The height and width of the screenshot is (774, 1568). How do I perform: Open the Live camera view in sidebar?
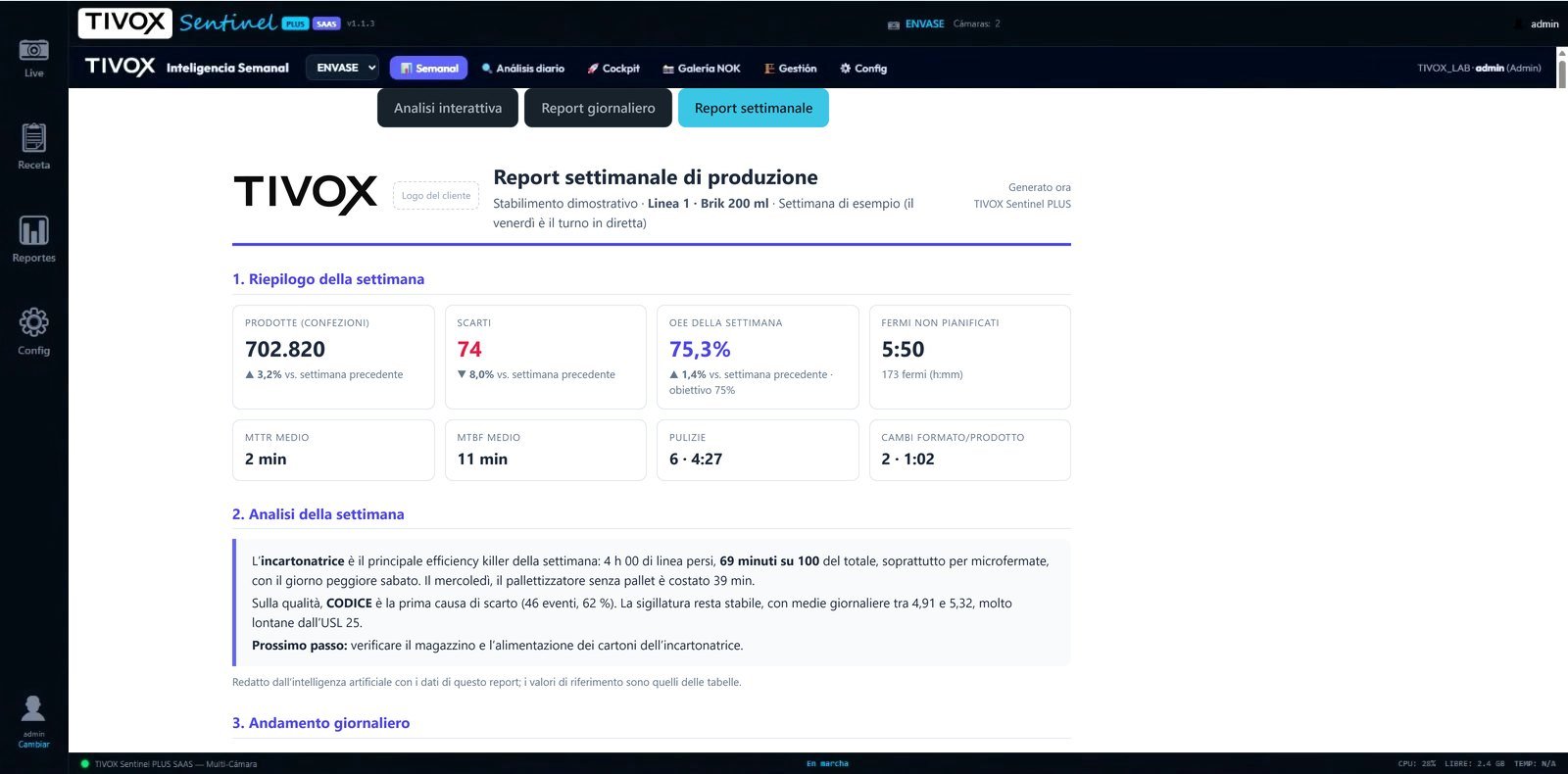click(x=33, y=58)
